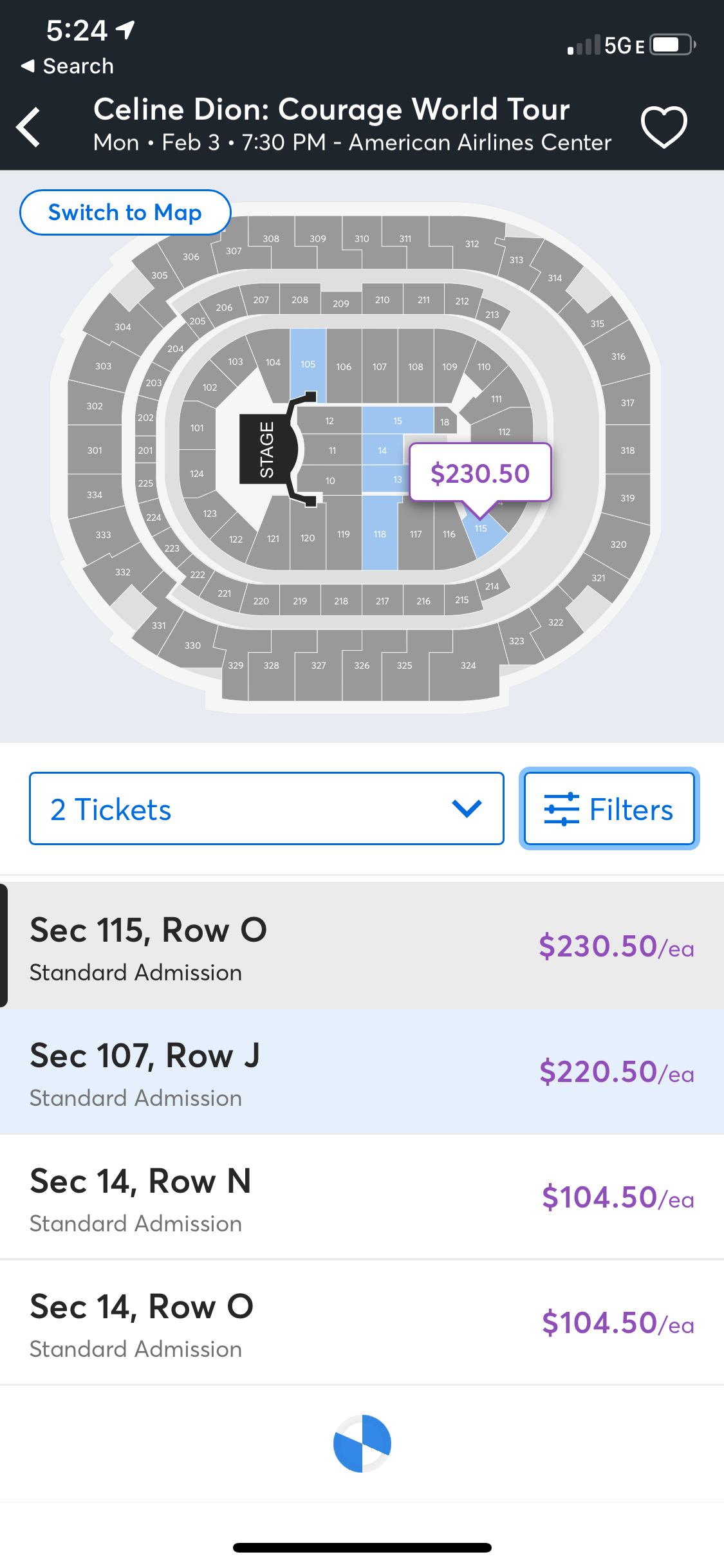
Task: Tap the back arrow in header
Action: [29, 127]
